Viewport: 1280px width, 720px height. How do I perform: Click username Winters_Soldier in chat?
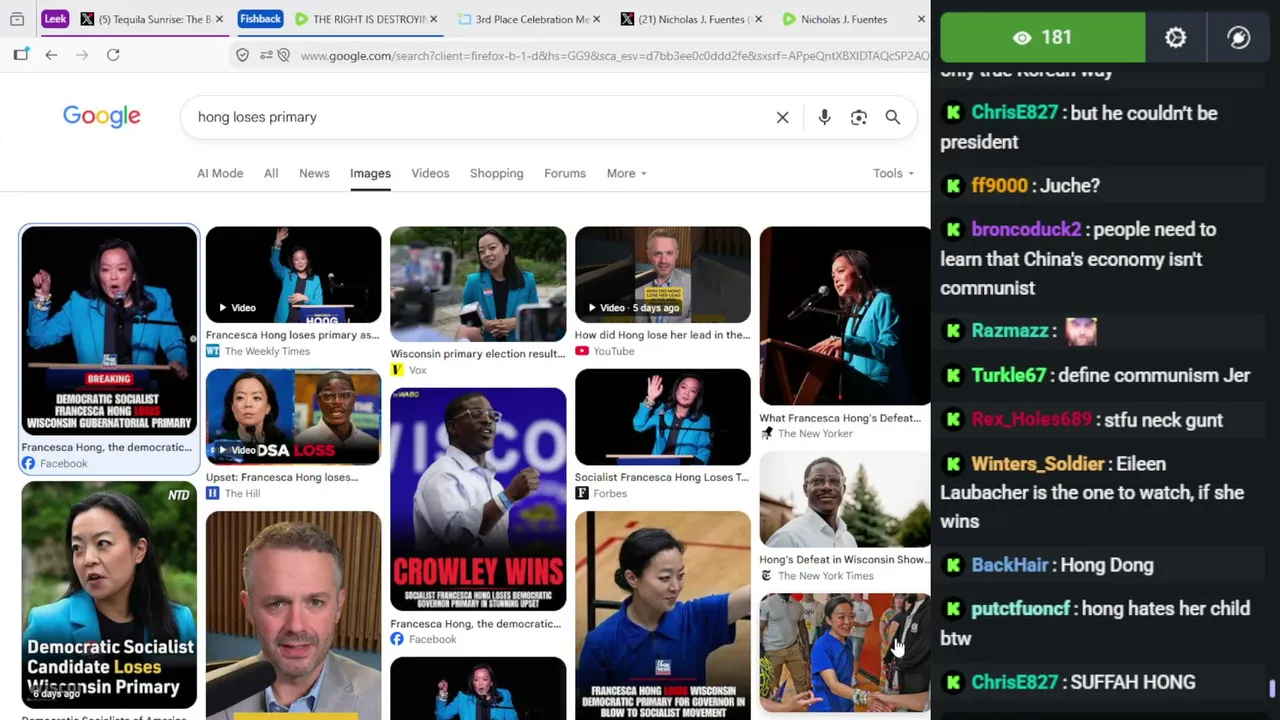click(x=1038, y=464)
